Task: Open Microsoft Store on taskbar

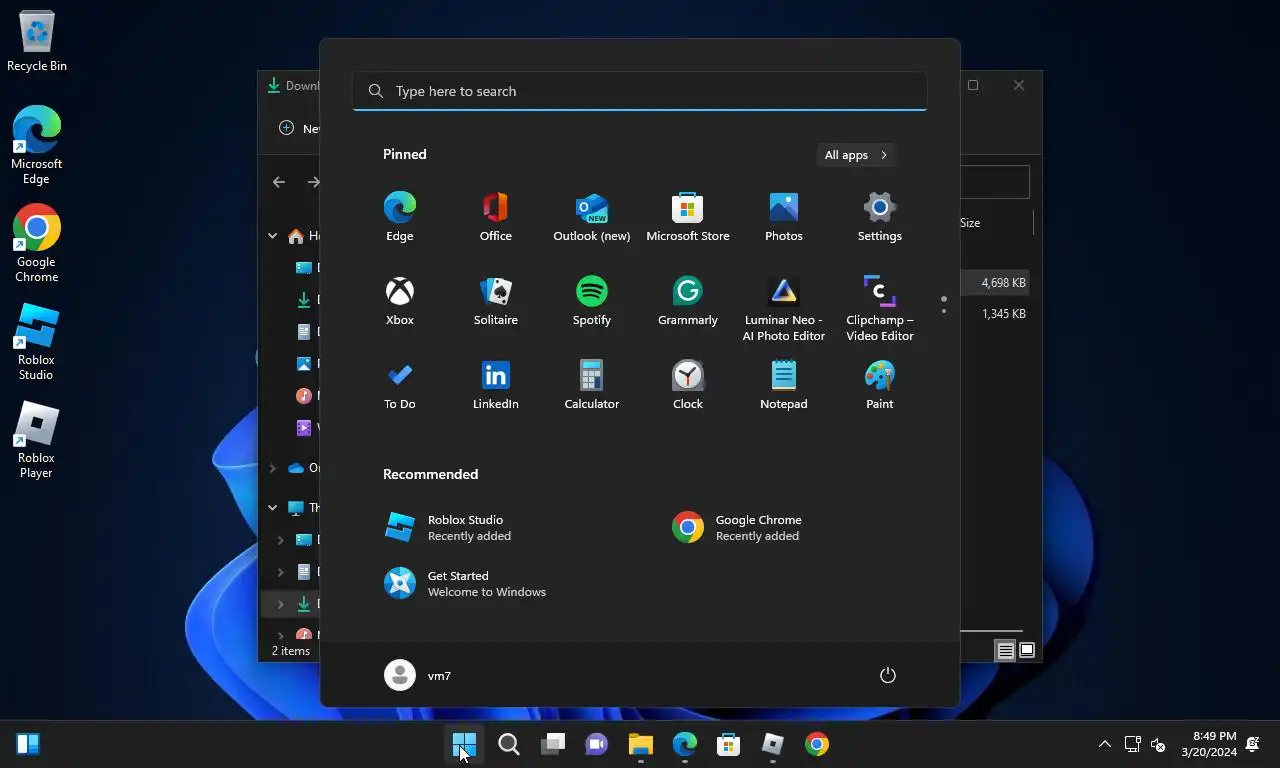Action: [728, 744]
